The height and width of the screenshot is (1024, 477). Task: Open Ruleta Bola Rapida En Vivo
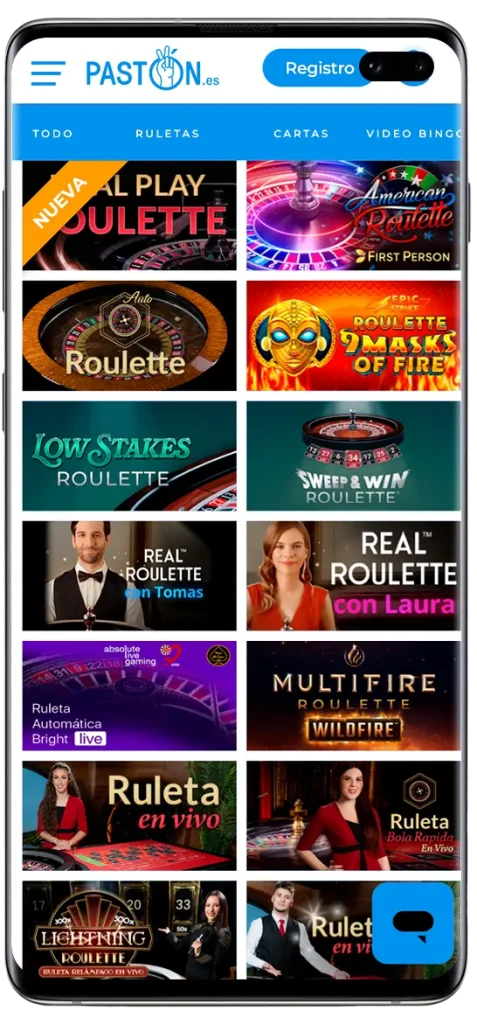pos(354,816)
